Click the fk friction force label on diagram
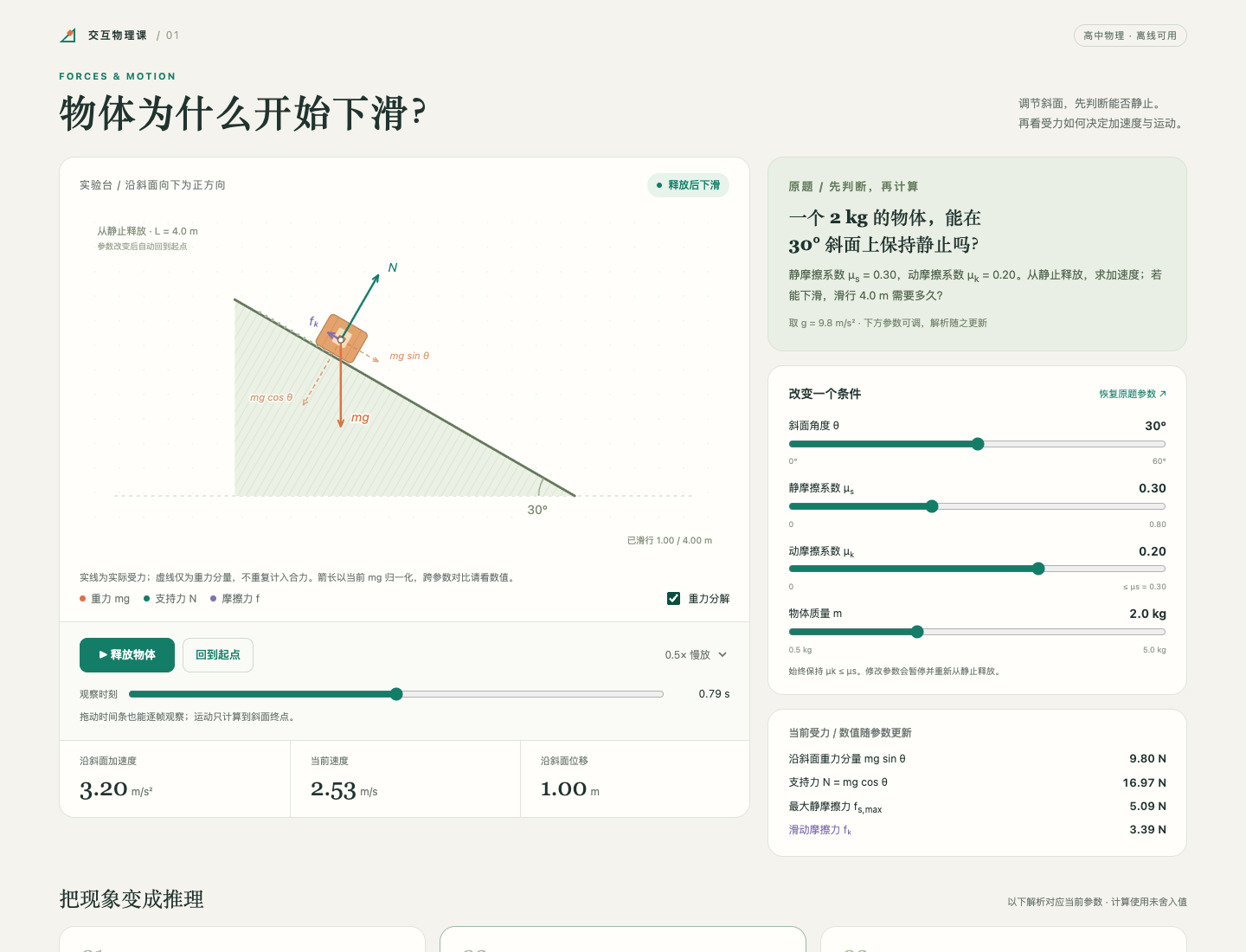1246x952 pixels. (x=314, y=321)
